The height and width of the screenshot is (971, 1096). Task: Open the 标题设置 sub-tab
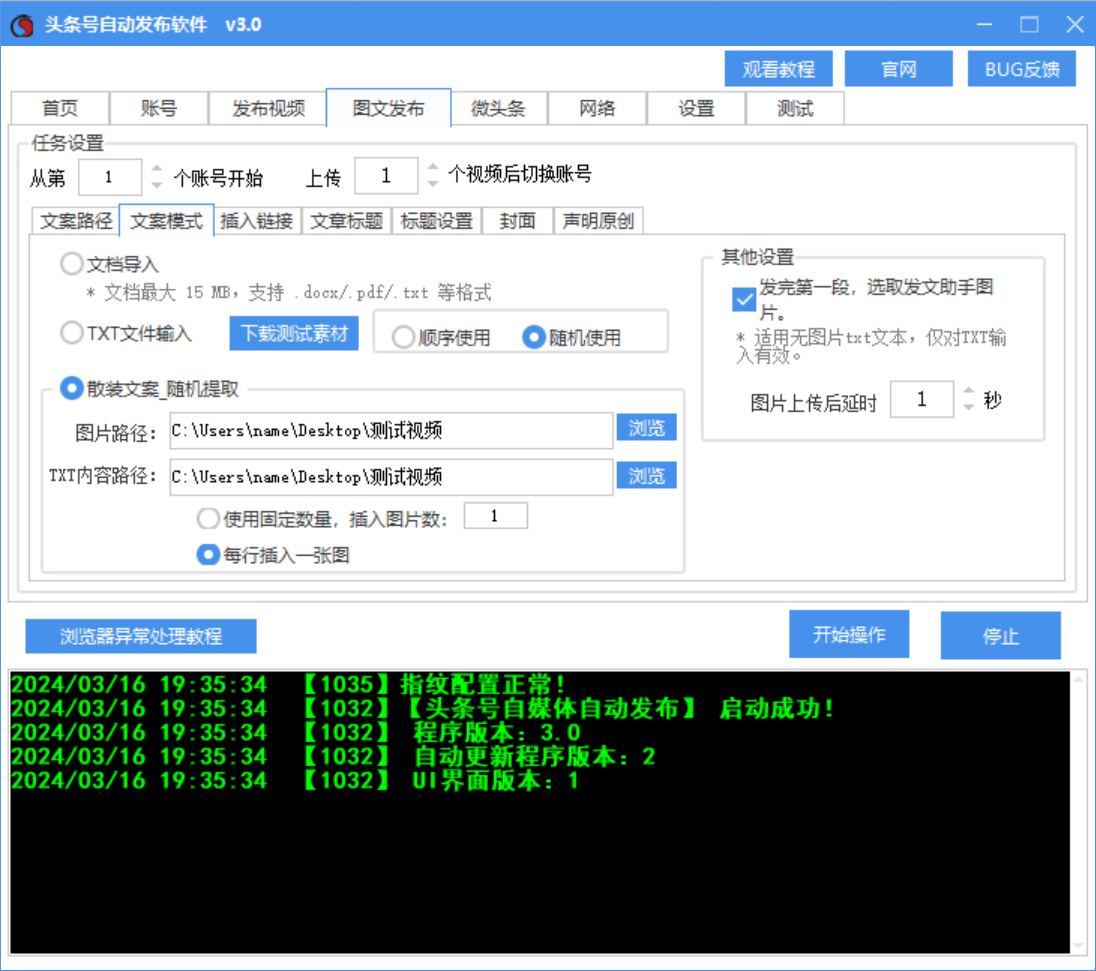(x=437, y=221)
